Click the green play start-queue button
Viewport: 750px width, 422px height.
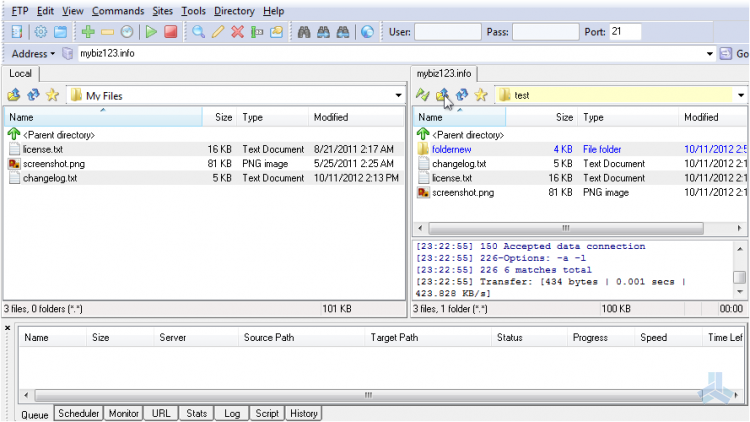[x=151, y=32]
